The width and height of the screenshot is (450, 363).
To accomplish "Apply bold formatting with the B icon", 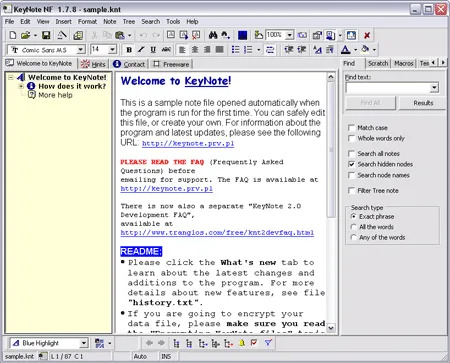I will point(129,50).
